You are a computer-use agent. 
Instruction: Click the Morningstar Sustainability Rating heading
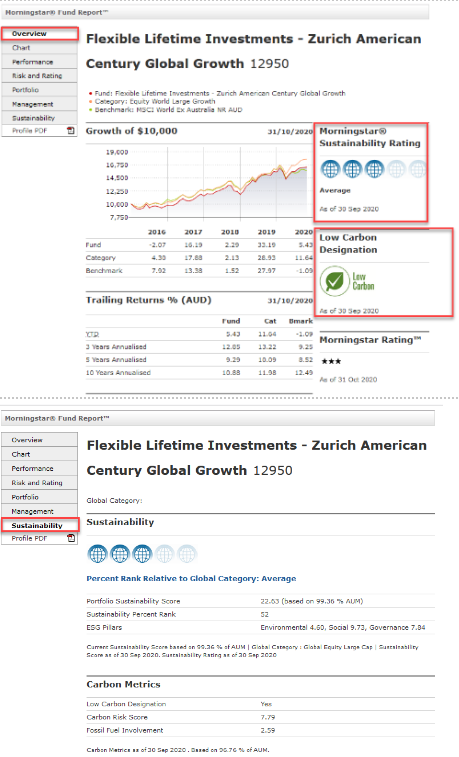370,137
